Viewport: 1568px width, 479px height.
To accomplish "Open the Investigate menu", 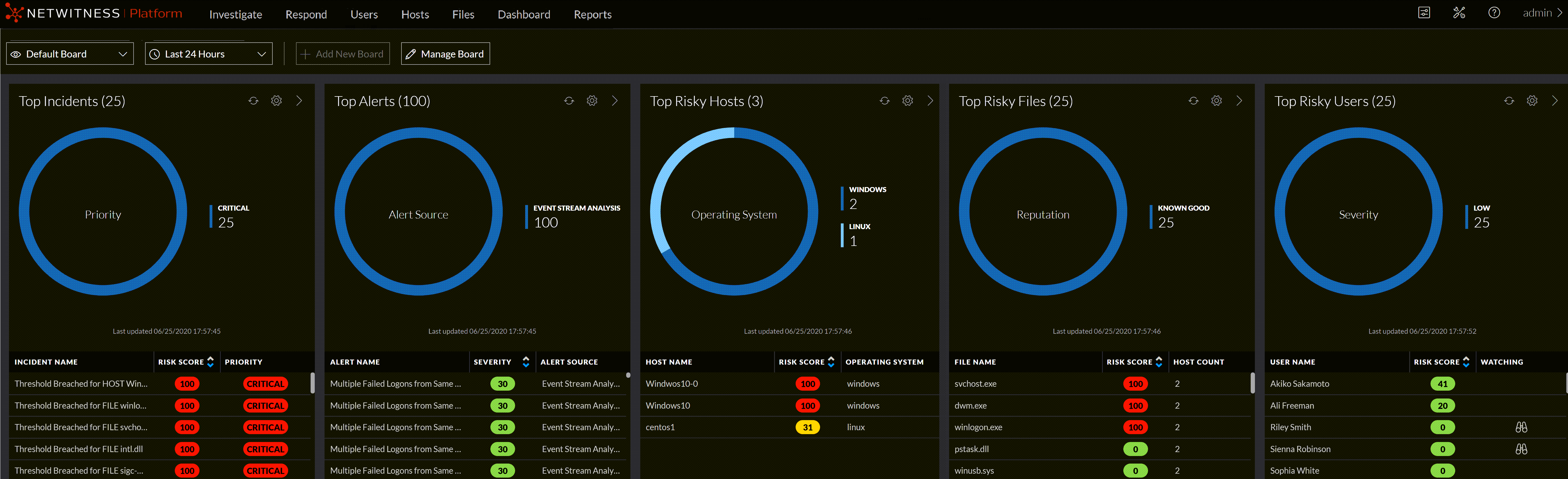I will point(236,15).
